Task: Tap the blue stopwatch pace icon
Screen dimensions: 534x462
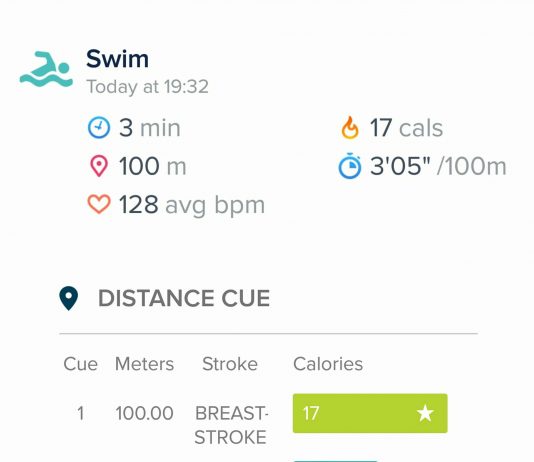Action: (350, 166)
